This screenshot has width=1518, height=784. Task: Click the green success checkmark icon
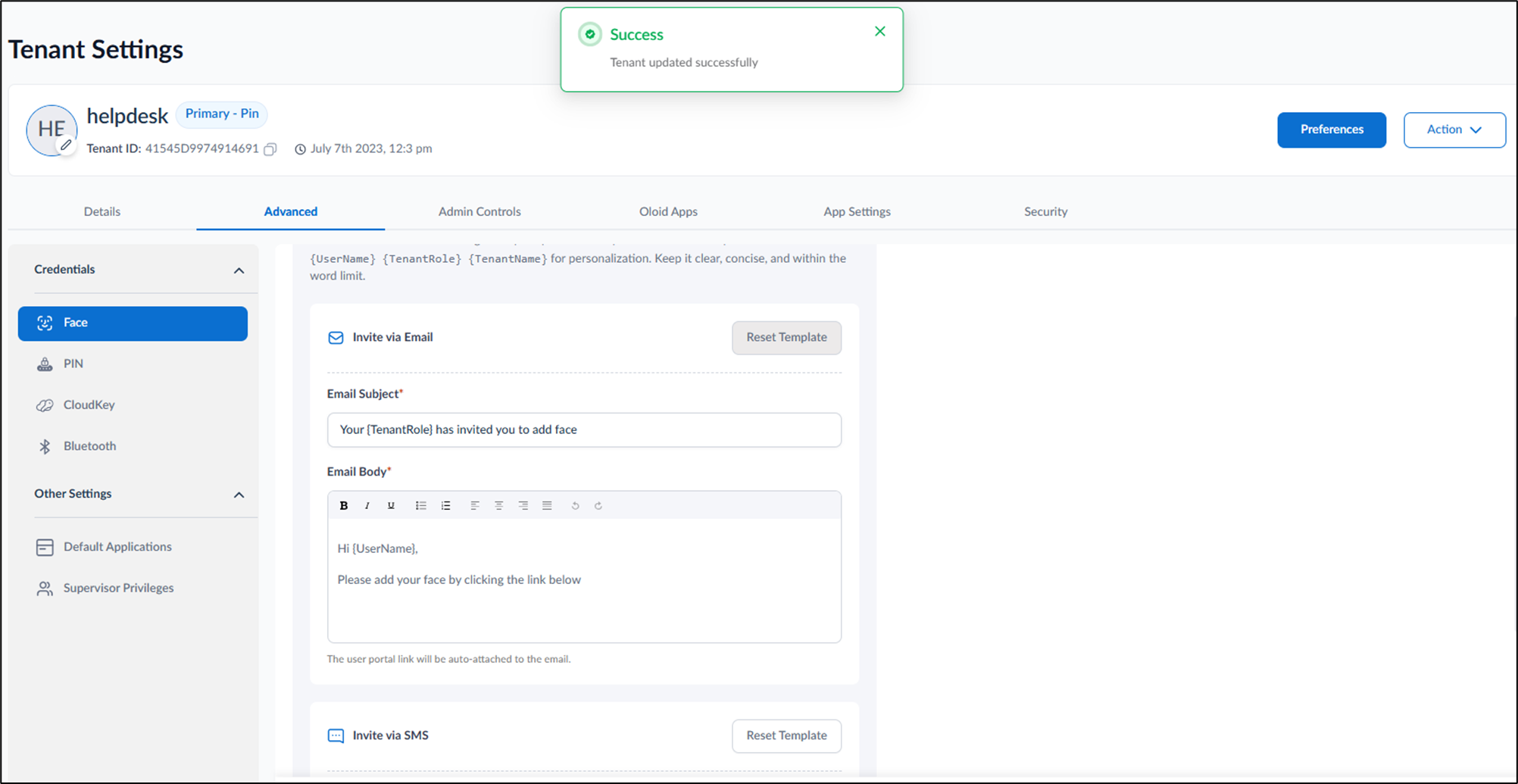coord(590,34)
